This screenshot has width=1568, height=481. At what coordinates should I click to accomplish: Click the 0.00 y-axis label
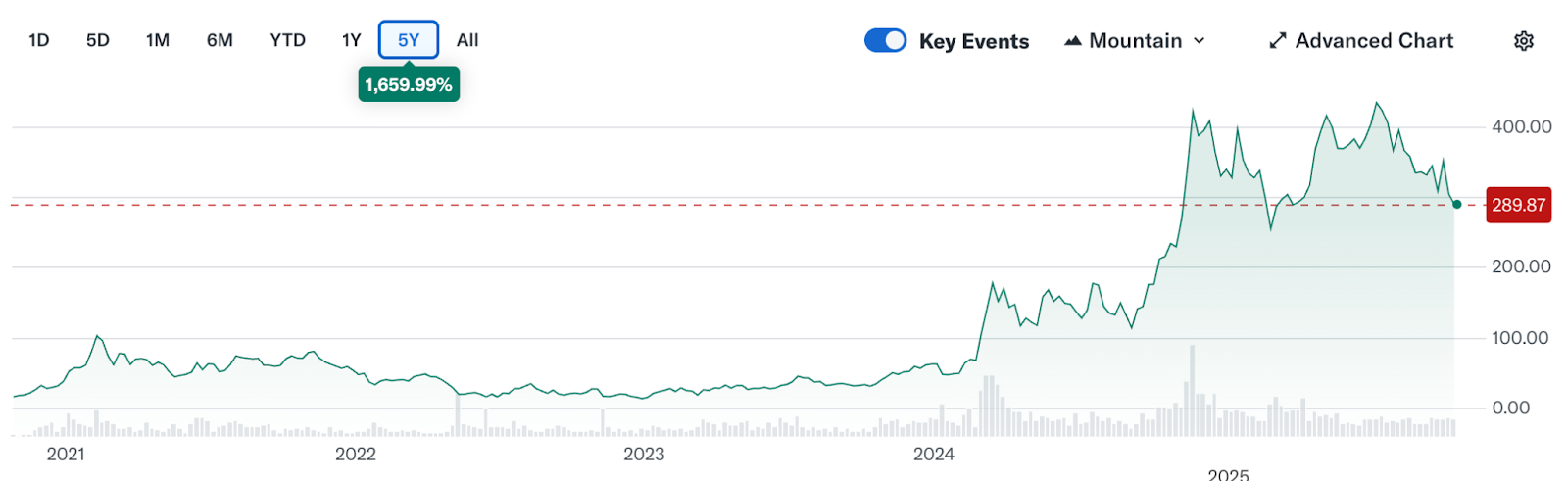tap(1510, 408)
